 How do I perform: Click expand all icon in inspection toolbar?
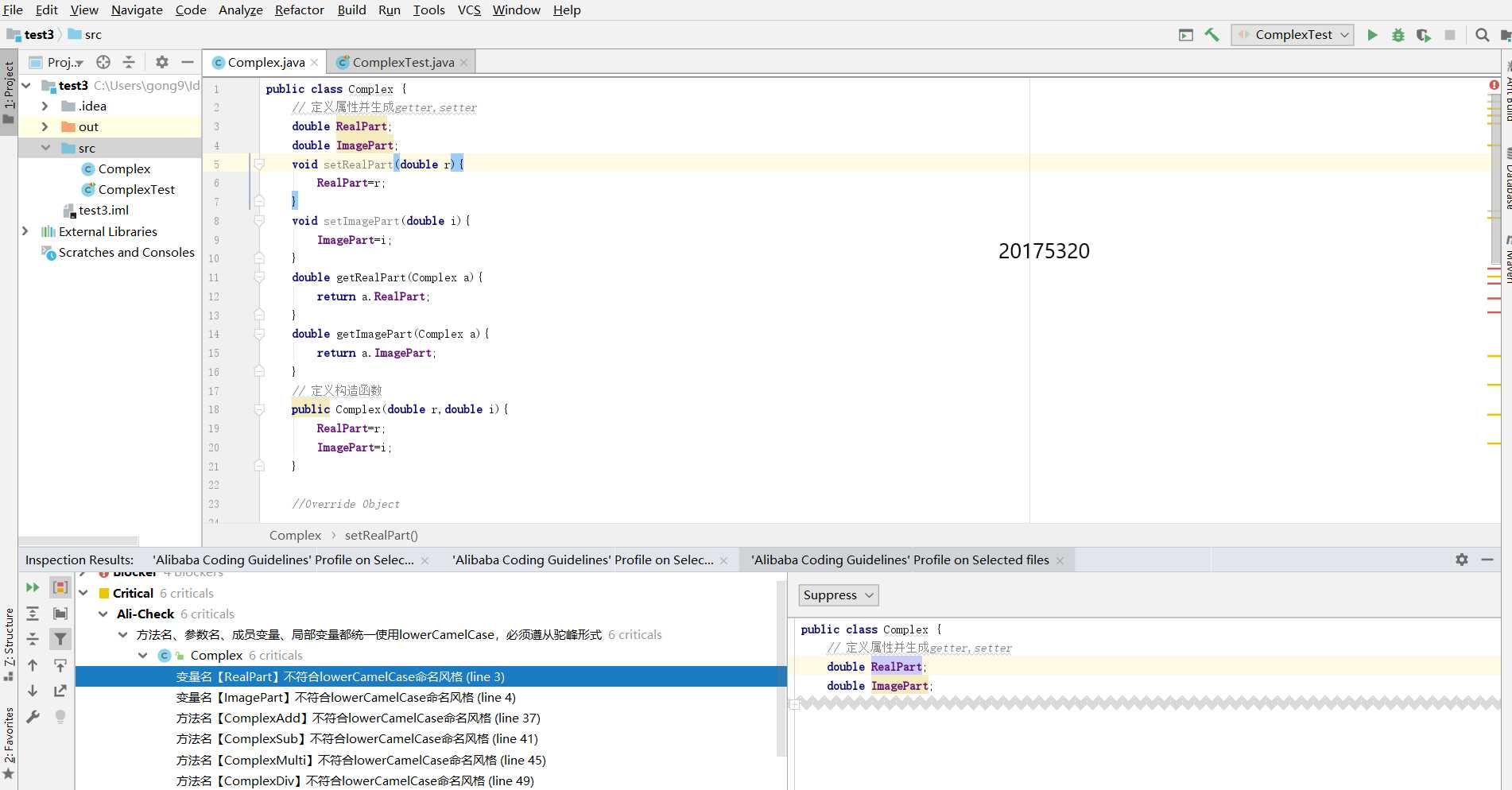(x=33, y=614)
